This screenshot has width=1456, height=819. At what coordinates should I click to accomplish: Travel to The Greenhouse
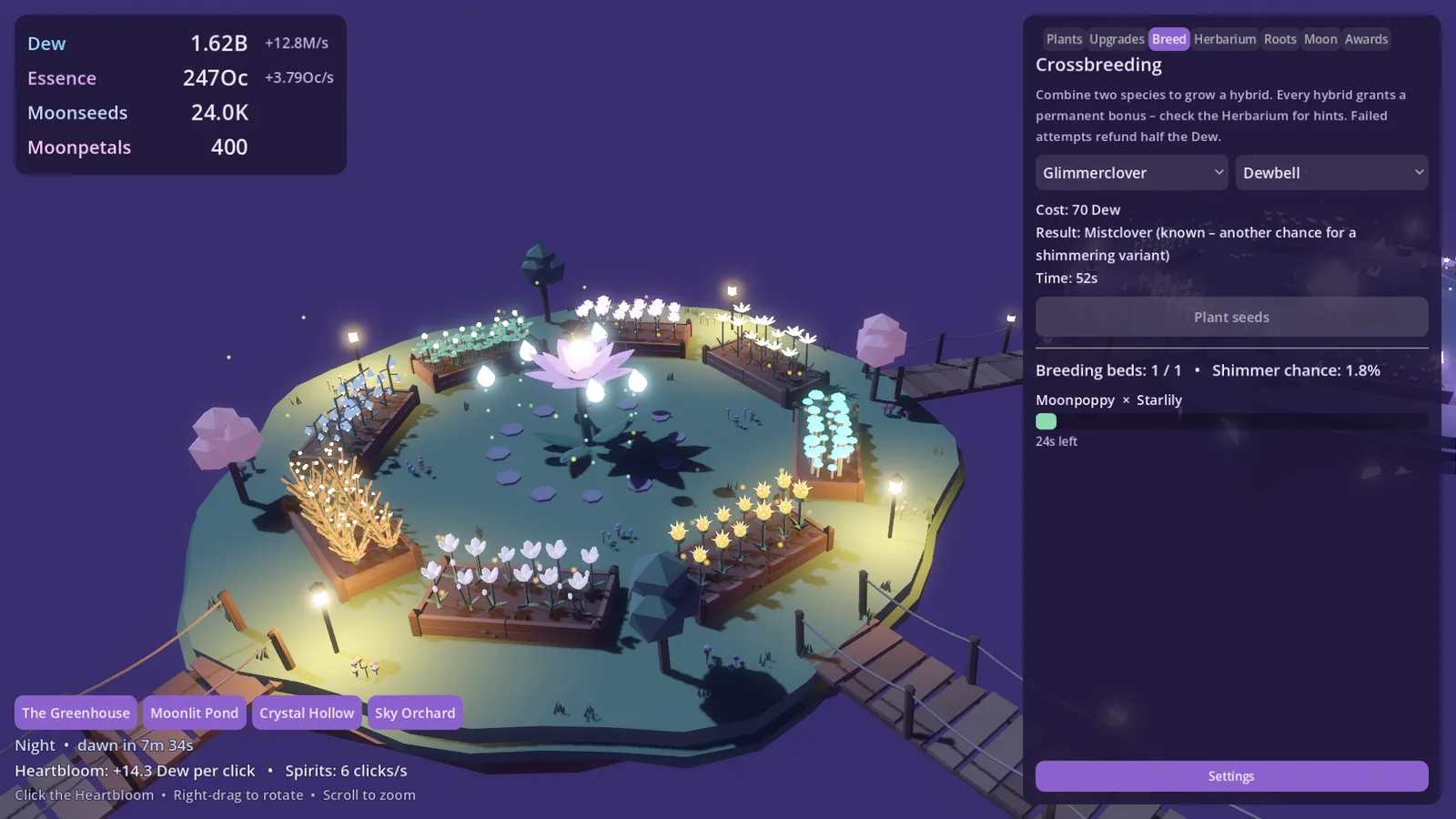tap(76, 713)
